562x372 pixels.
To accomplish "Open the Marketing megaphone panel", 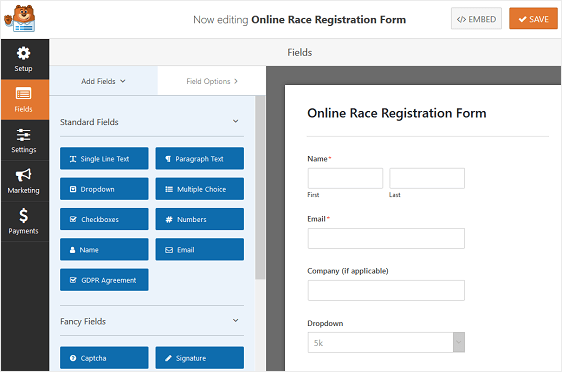I will (x=24, y=181).
